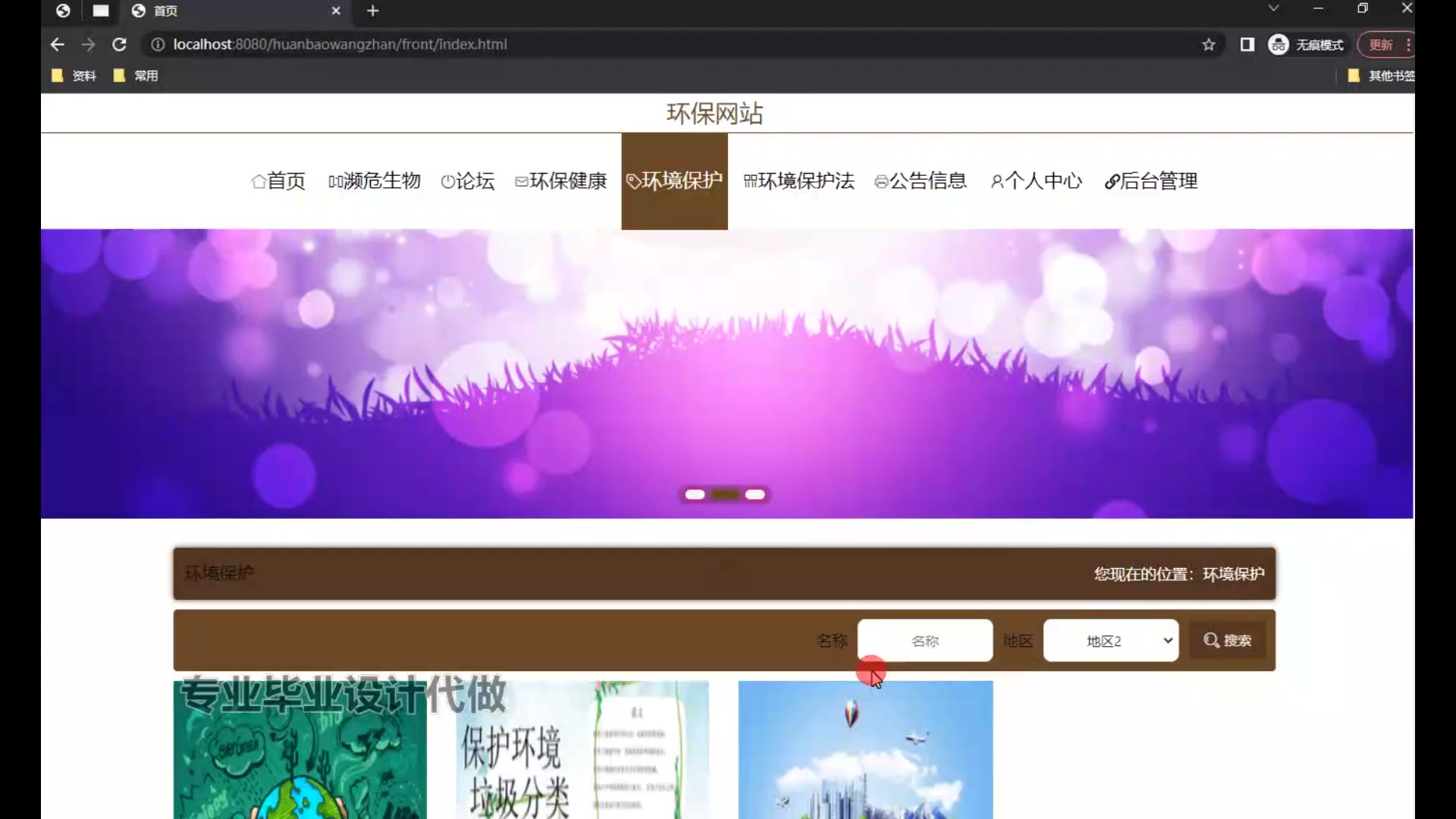Open the 环保健康 menu item
1456x819 pixels.
560,181
